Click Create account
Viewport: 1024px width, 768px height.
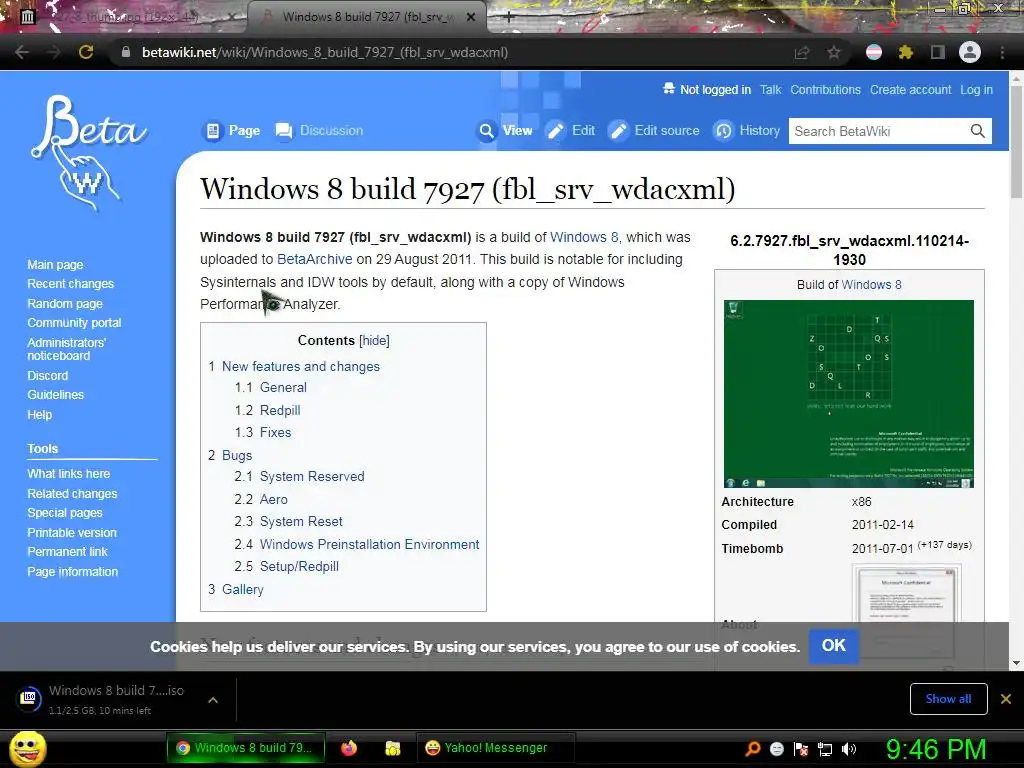coord(910,90)
